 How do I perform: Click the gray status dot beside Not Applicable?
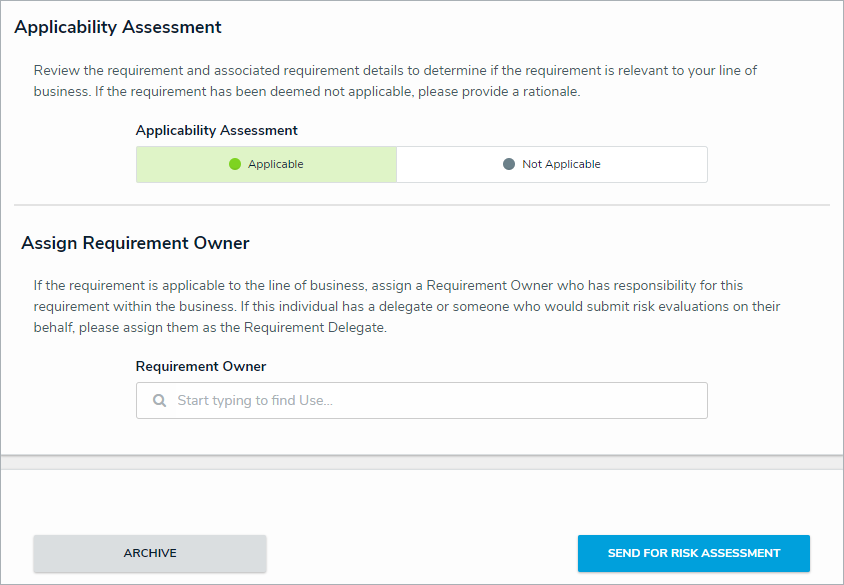pos(509,163)
